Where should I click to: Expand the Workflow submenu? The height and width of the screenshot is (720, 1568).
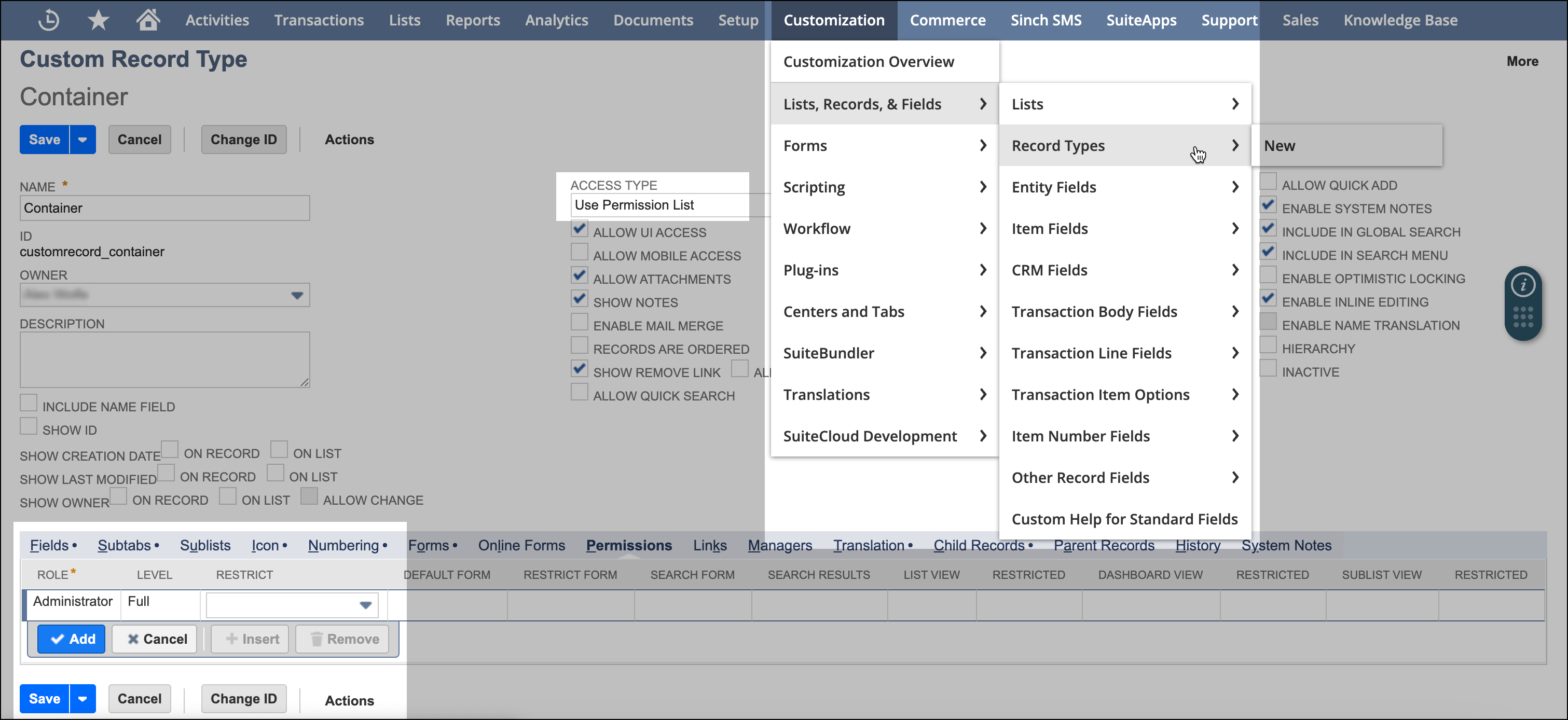(x=884, y=228)
